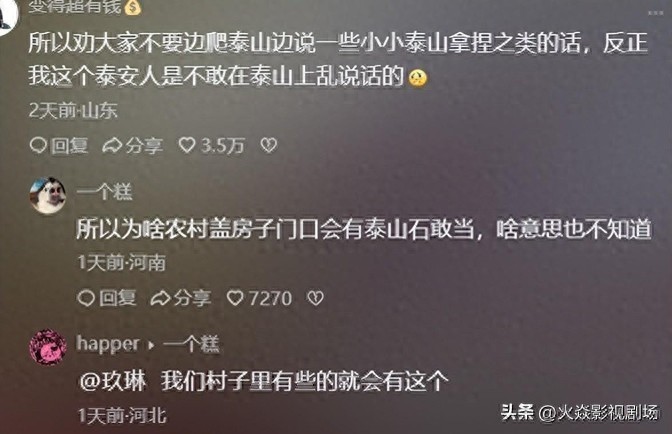672x434 pixels.
Task: Open happer's avatar profile picture
Action: [x=48, y=347]
